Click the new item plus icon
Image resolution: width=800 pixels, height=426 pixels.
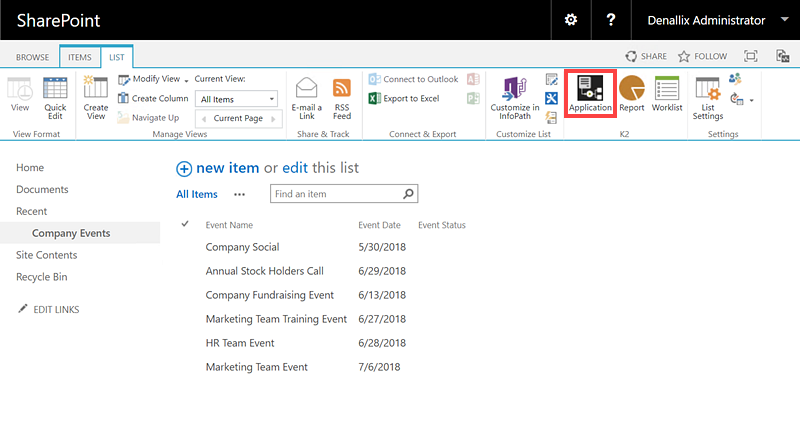184,168
